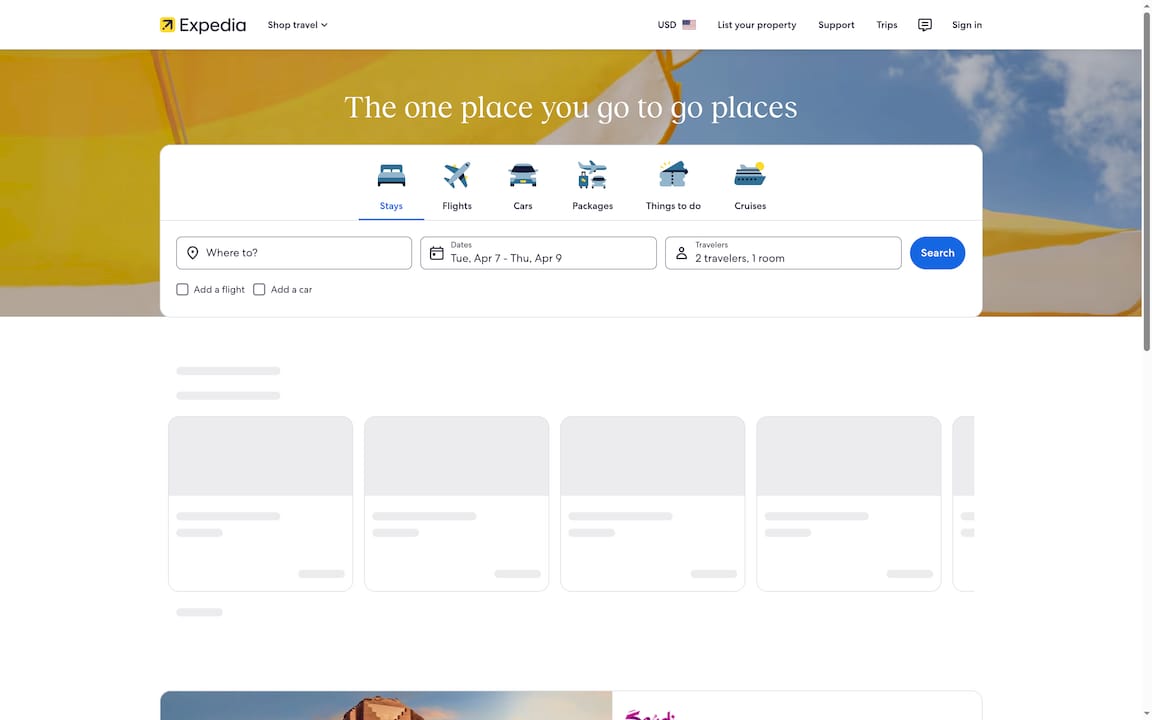Image resolution: width=1152 pixels, height=720 pixels.
Task: Open the chat messages icon
Action: pos(924,25)
